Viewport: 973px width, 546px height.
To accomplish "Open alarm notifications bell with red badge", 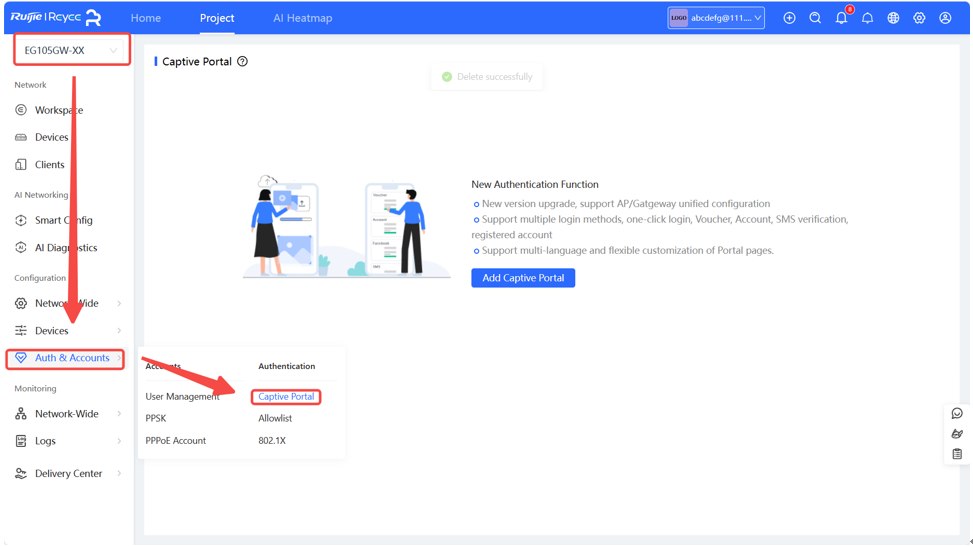I will point(841,18).
